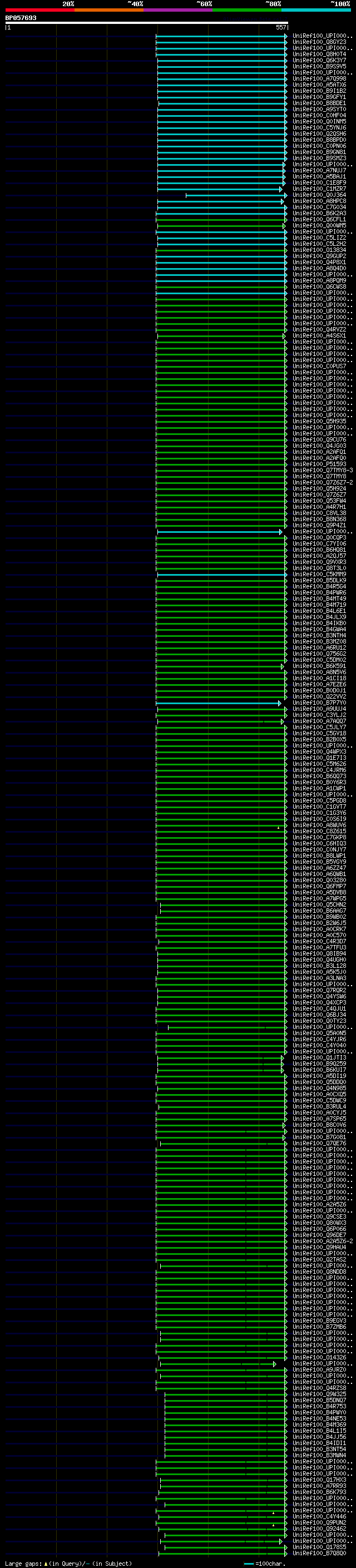Click UniRef100_Q17HX3 hit label
Viewport: 356px width, 1568px height.
[319, 1480]
